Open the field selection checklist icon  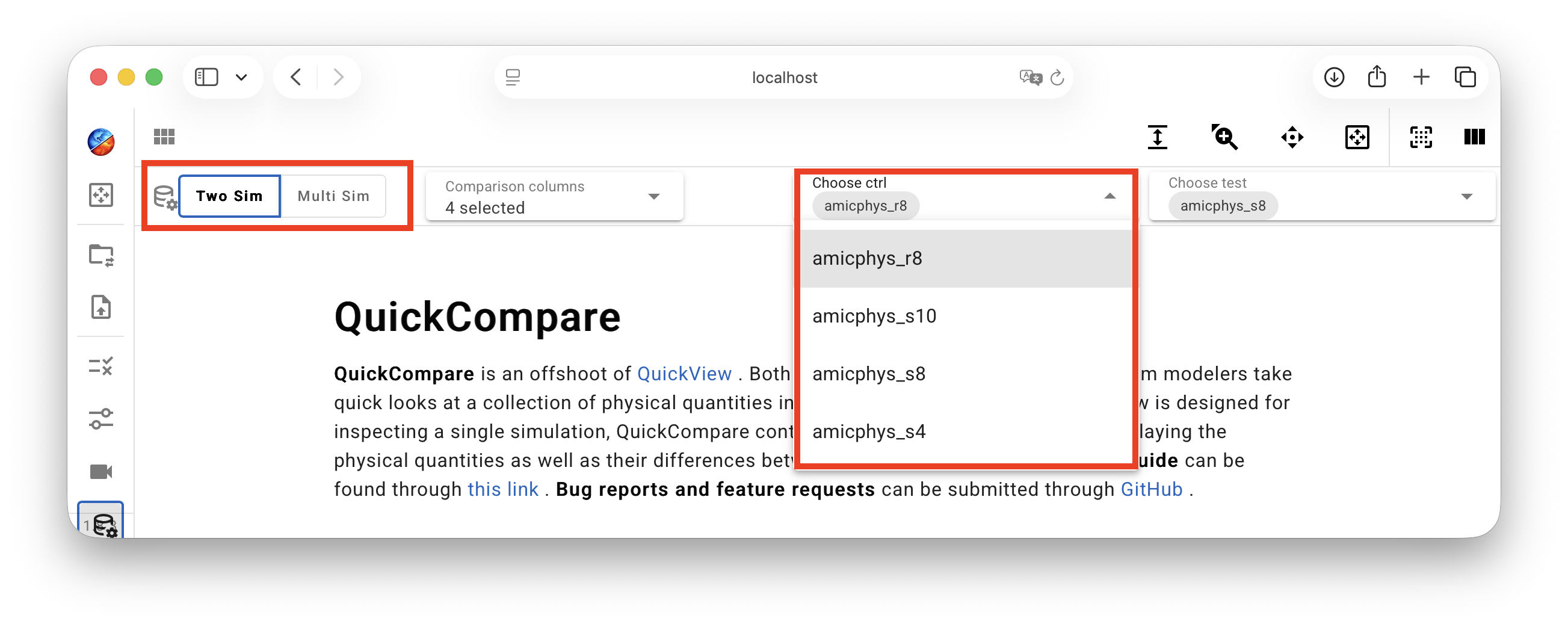tap(101, 366)
